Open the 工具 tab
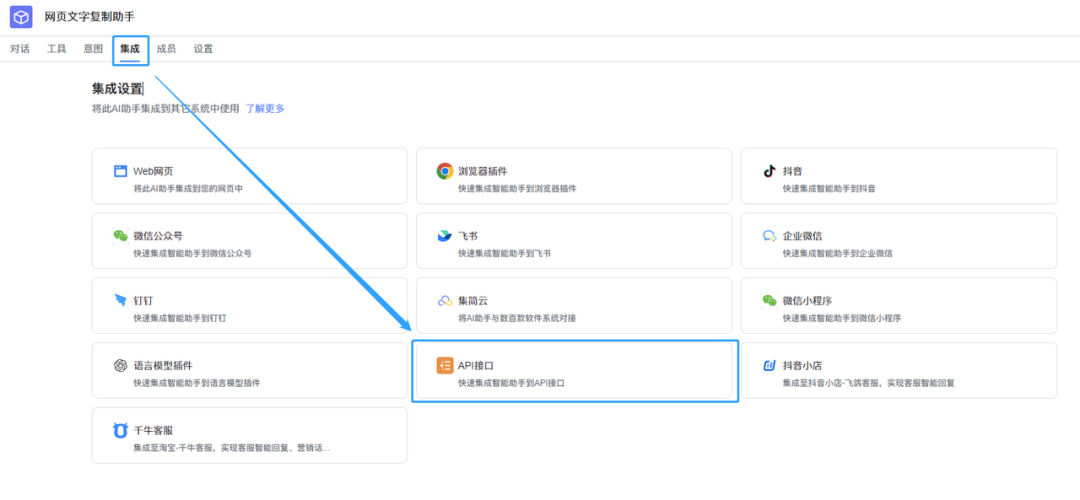The image size is (1080, 500). tap(56, 49)
